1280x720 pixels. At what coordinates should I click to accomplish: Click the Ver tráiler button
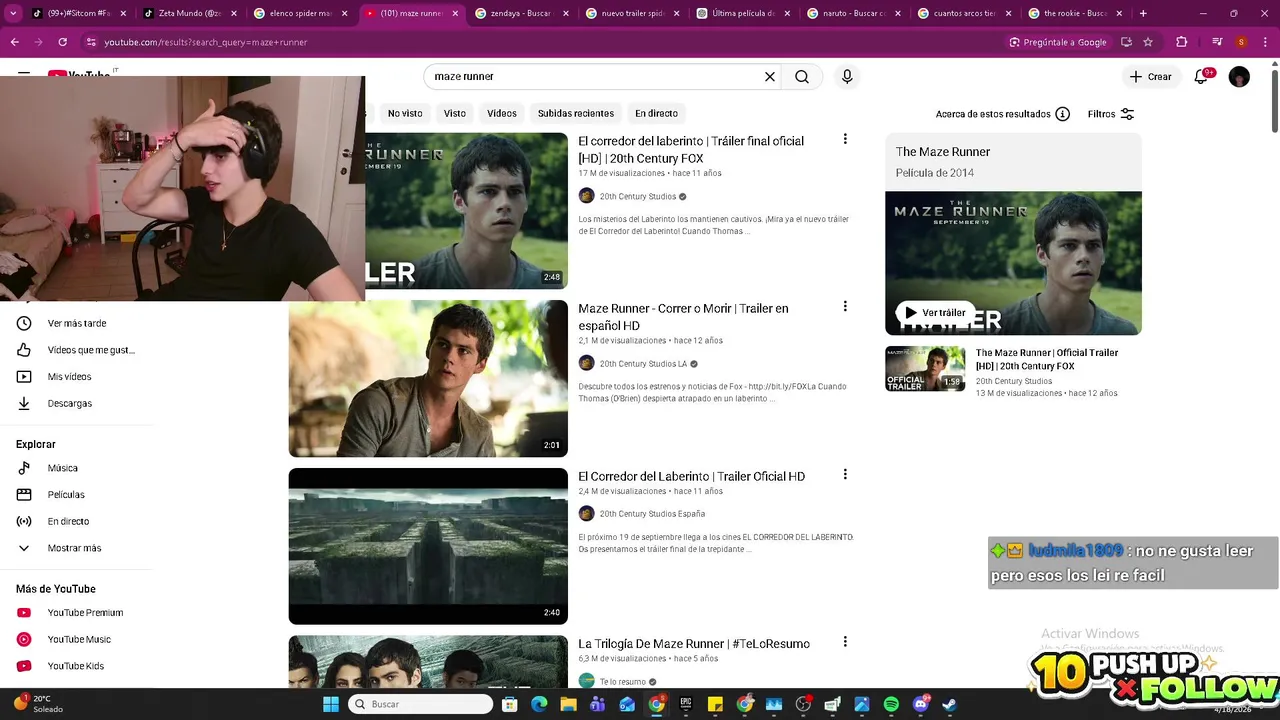coord(935,313)
